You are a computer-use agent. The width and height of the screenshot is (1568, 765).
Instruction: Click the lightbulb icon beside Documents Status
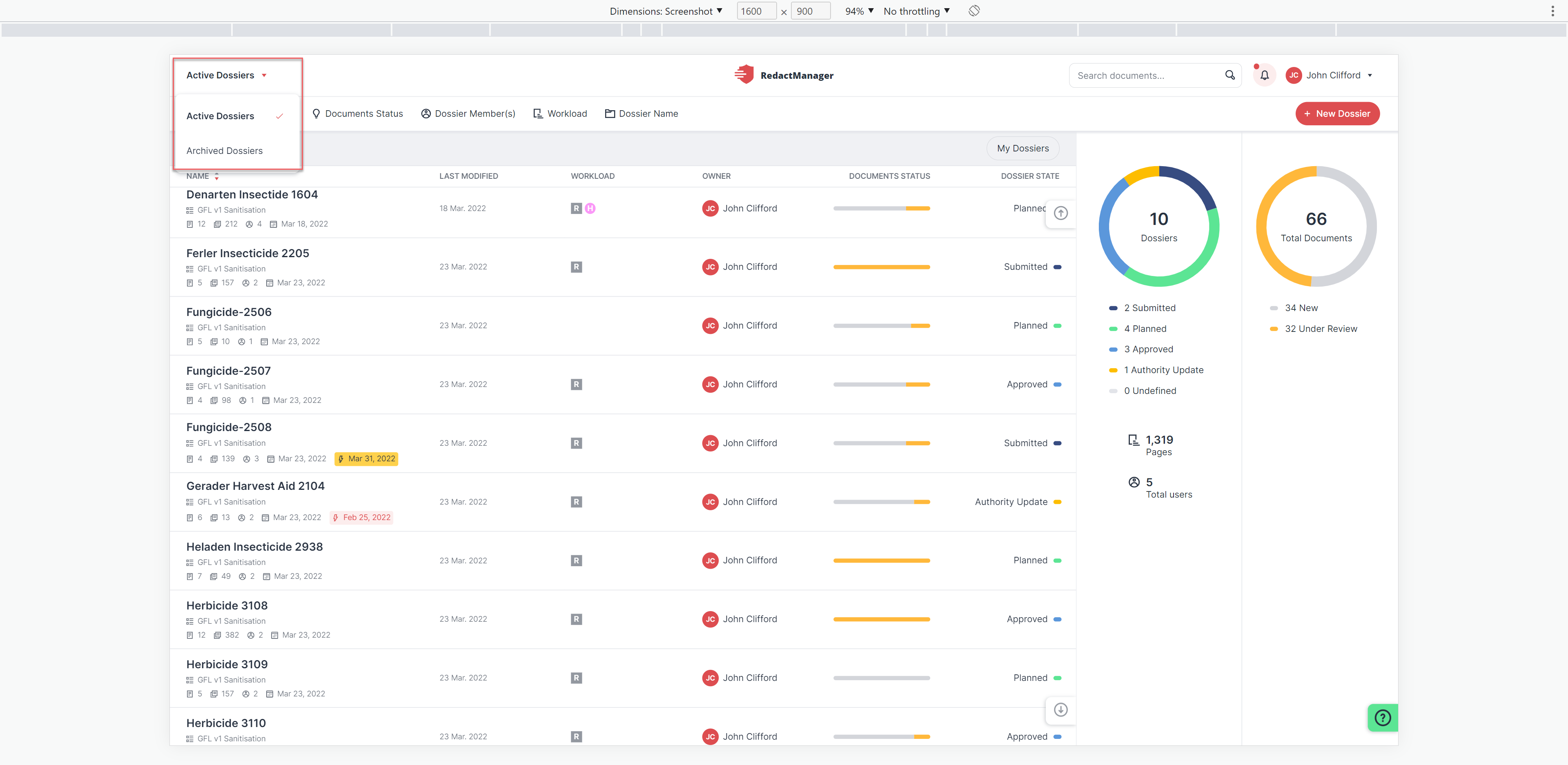316,114
